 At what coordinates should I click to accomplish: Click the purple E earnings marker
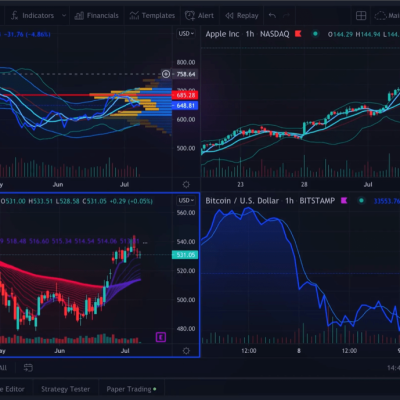click(x=161, y=337)
